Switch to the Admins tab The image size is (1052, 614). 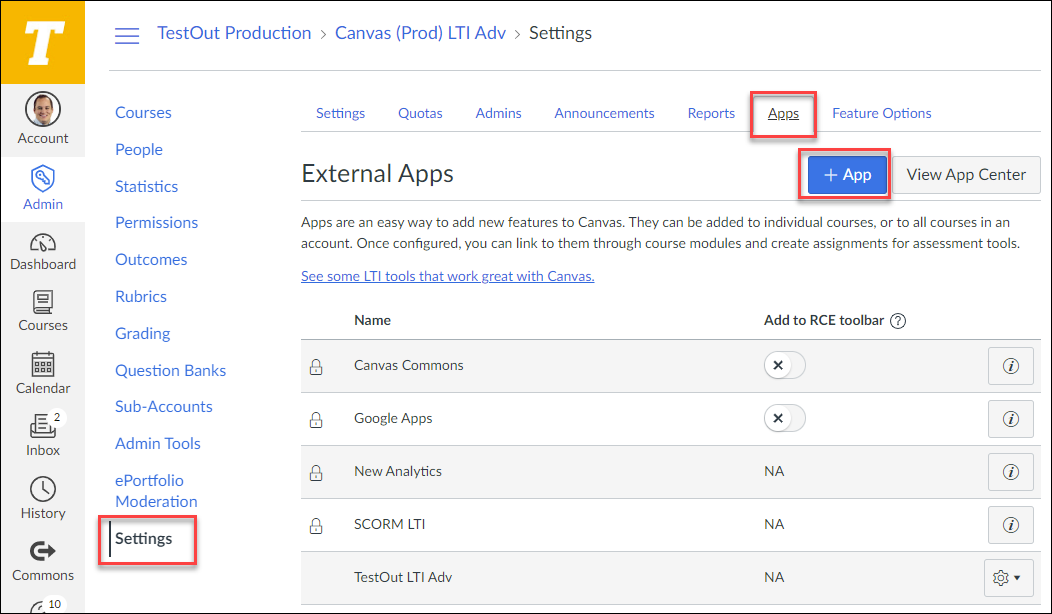[x=498, y=113]
